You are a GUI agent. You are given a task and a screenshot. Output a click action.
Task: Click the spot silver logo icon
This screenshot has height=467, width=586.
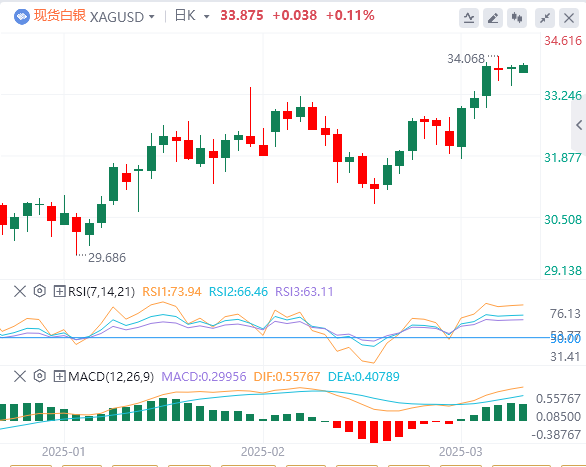(x=22, y=16)
